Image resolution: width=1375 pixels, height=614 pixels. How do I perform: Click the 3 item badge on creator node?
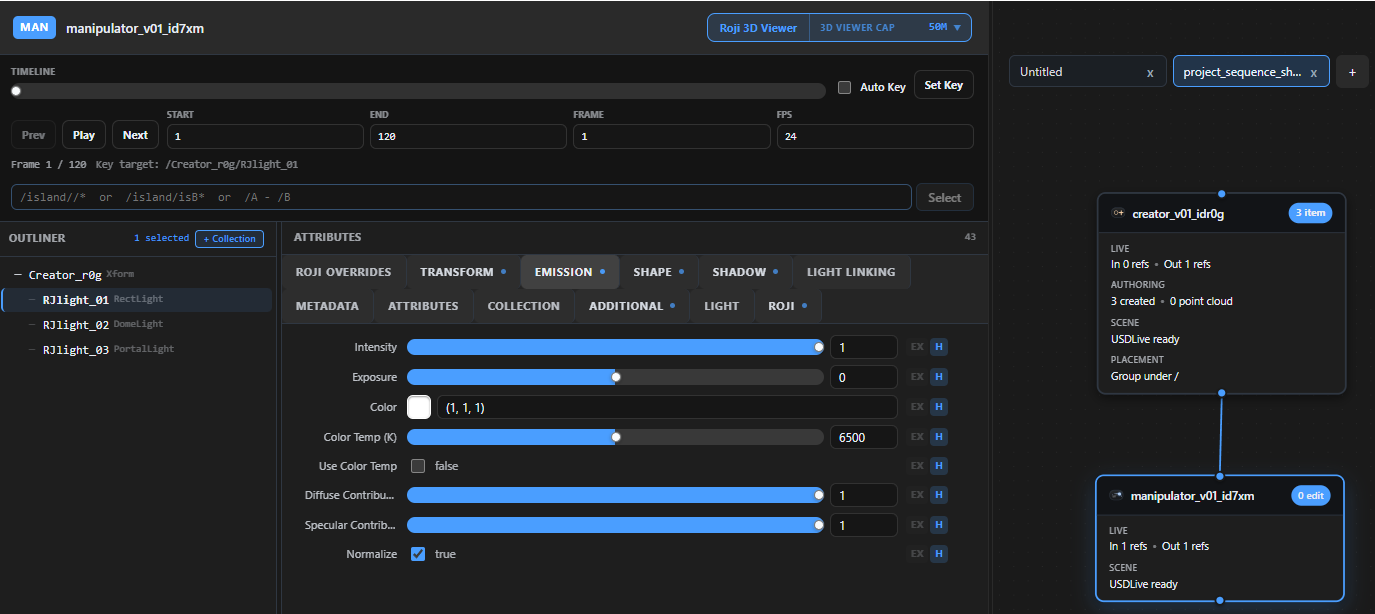[x=1310, y=213]
